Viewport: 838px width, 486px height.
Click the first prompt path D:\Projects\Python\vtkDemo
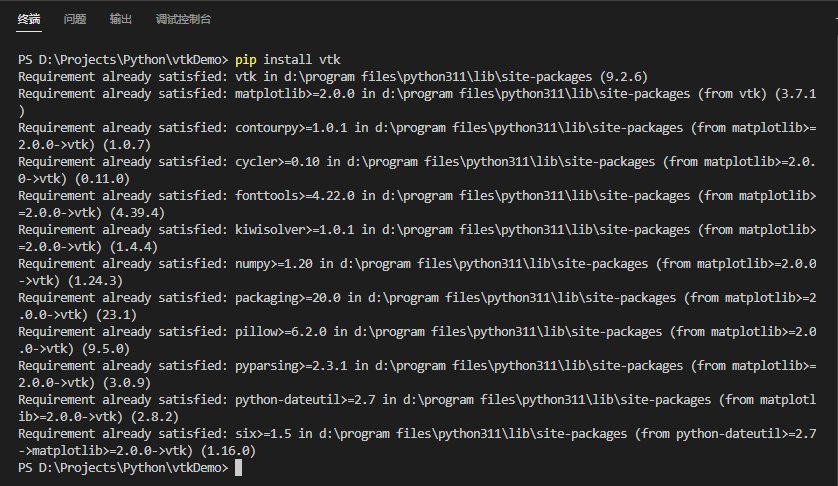pos(130,60)
